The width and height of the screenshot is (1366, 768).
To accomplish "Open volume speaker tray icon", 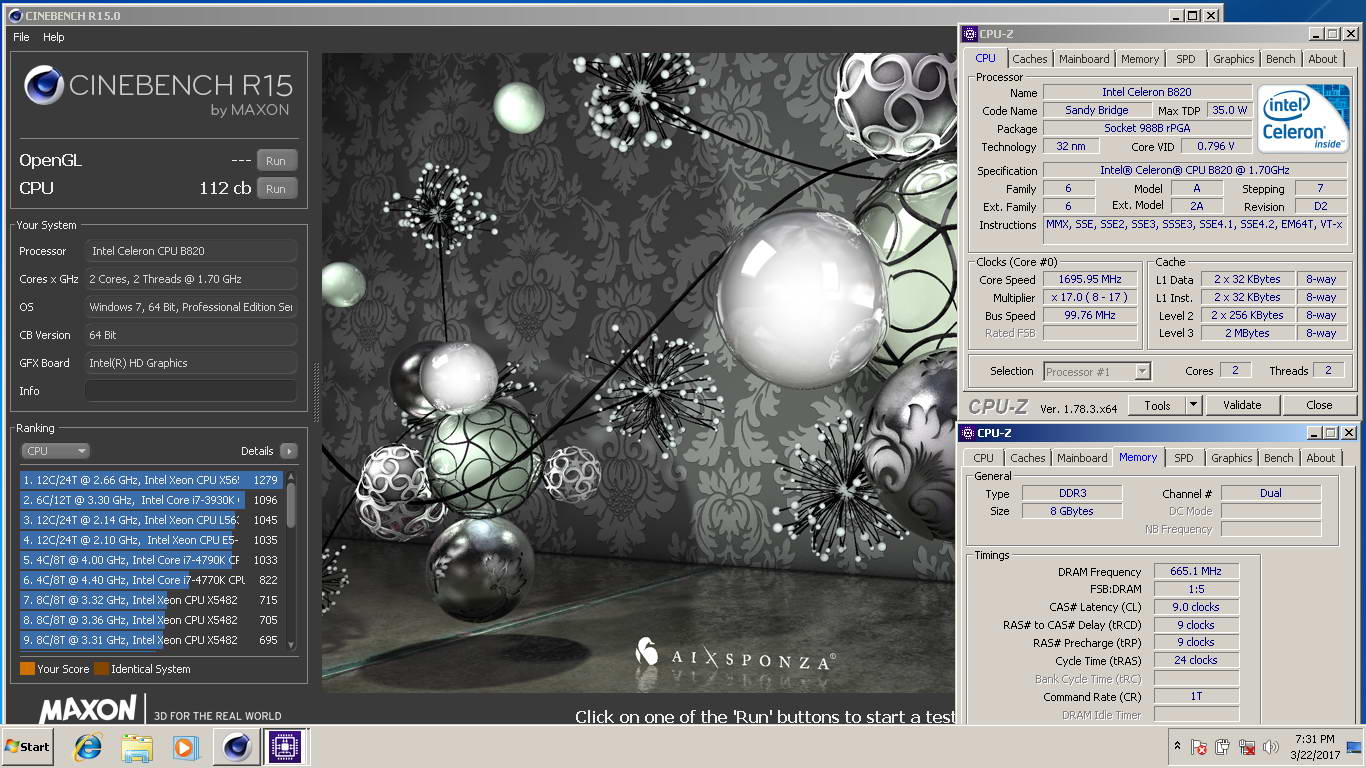I will pyautogui.click(x=1271, y=747).
